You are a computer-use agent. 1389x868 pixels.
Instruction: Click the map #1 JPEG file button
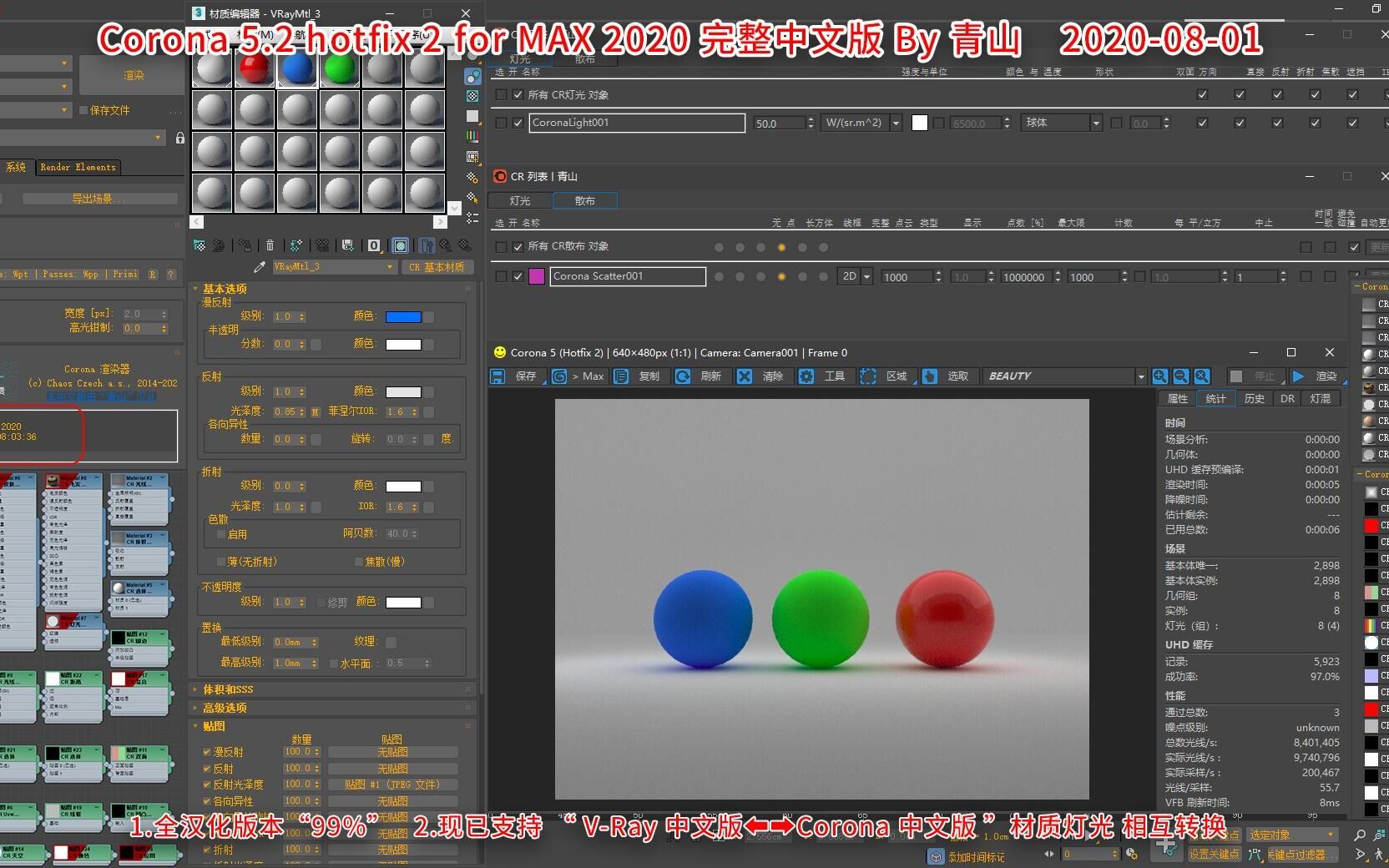tap(392, 785)
